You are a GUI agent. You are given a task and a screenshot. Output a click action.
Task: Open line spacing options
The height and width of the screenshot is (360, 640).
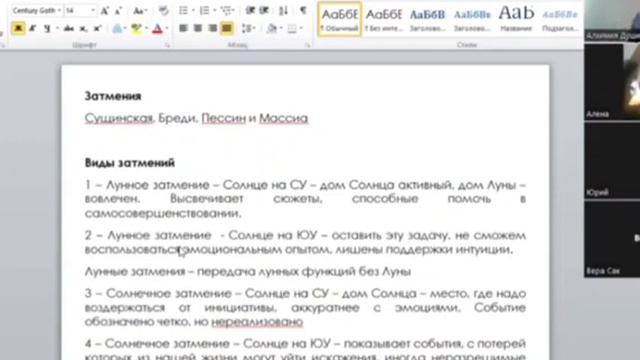(248, 28)
